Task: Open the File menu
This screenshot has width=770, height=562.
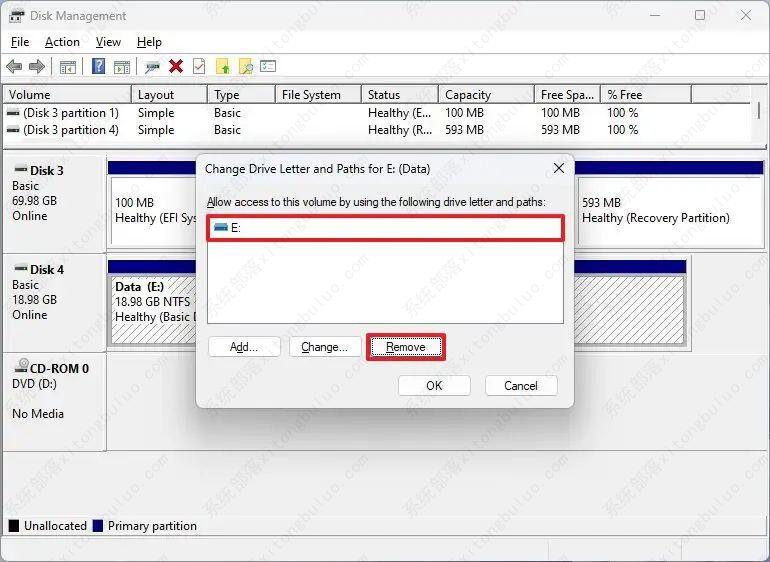Action: coord(20,42)
